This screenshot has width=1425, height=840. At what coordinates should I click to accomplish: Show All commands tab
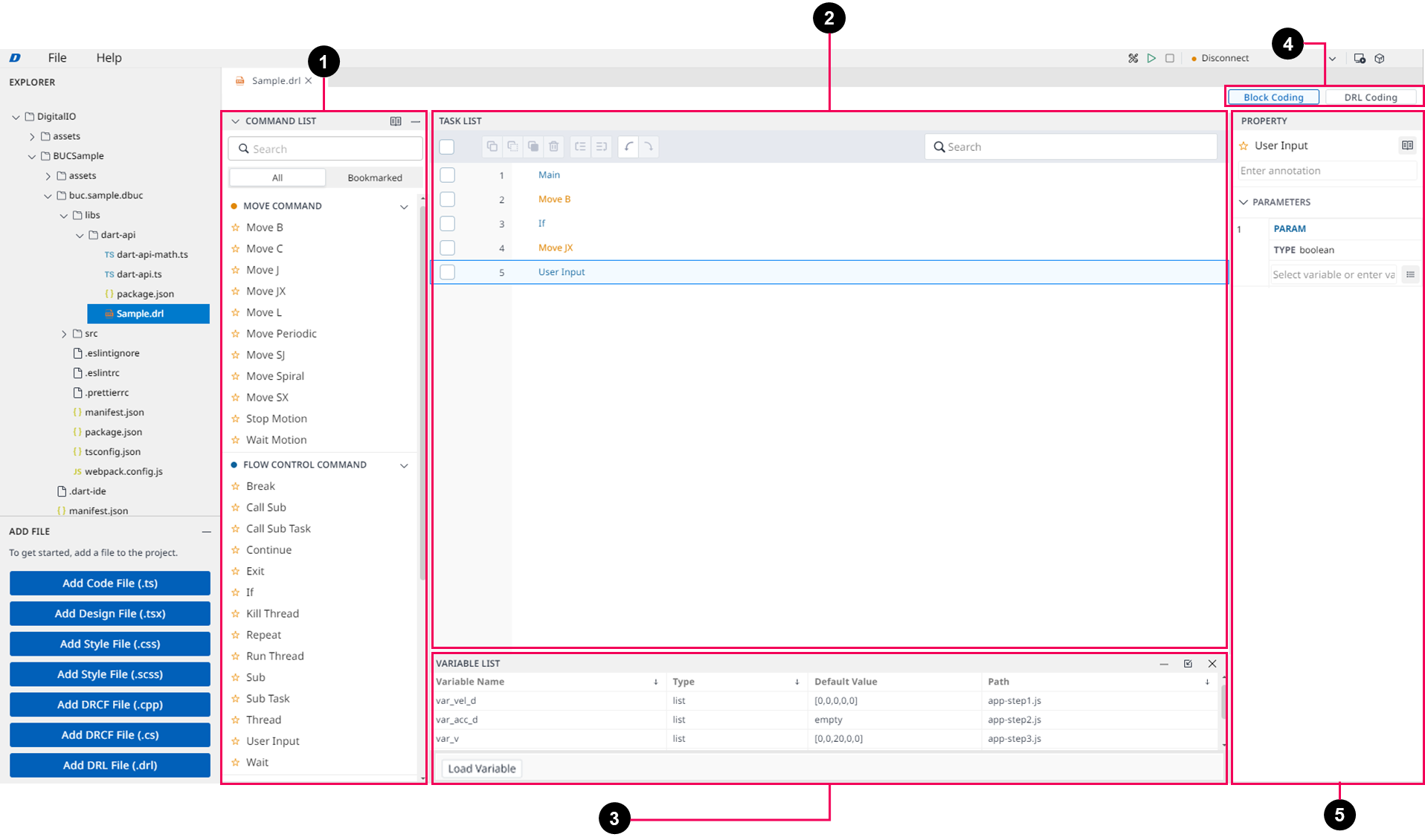277,178
